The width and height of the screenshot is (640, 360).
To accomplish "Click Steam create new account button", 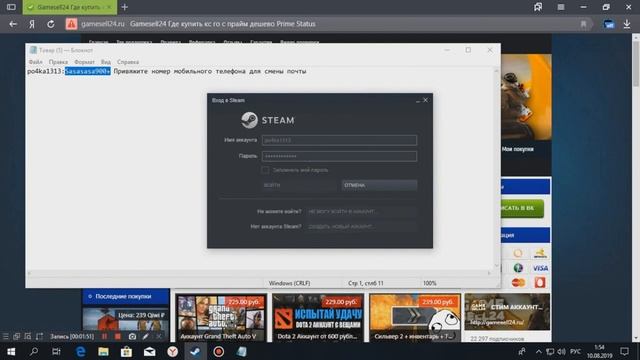I will (361, 227).
